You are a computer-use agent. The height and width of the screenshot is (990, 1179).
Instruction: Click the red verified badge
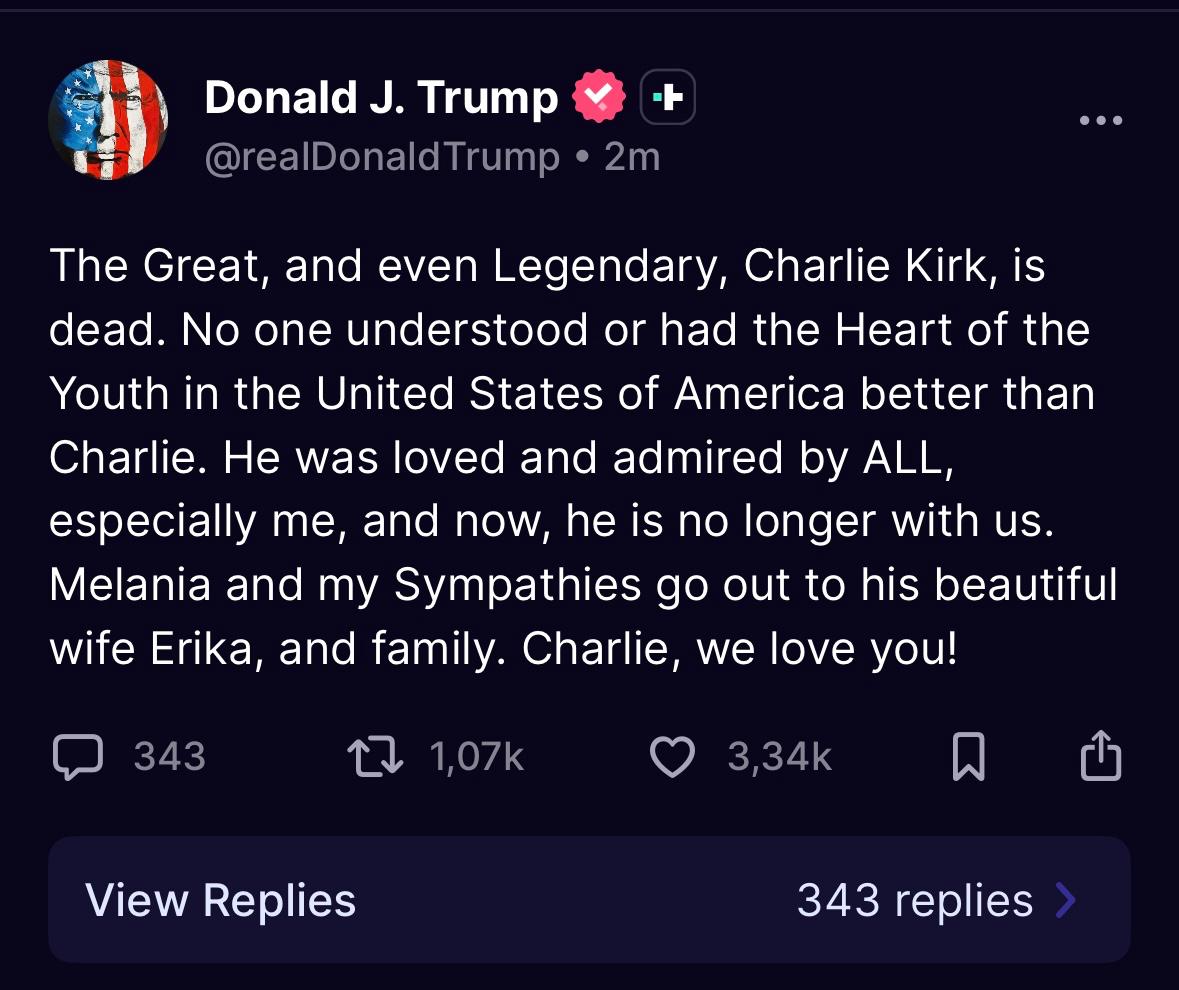tap(598, 98)
